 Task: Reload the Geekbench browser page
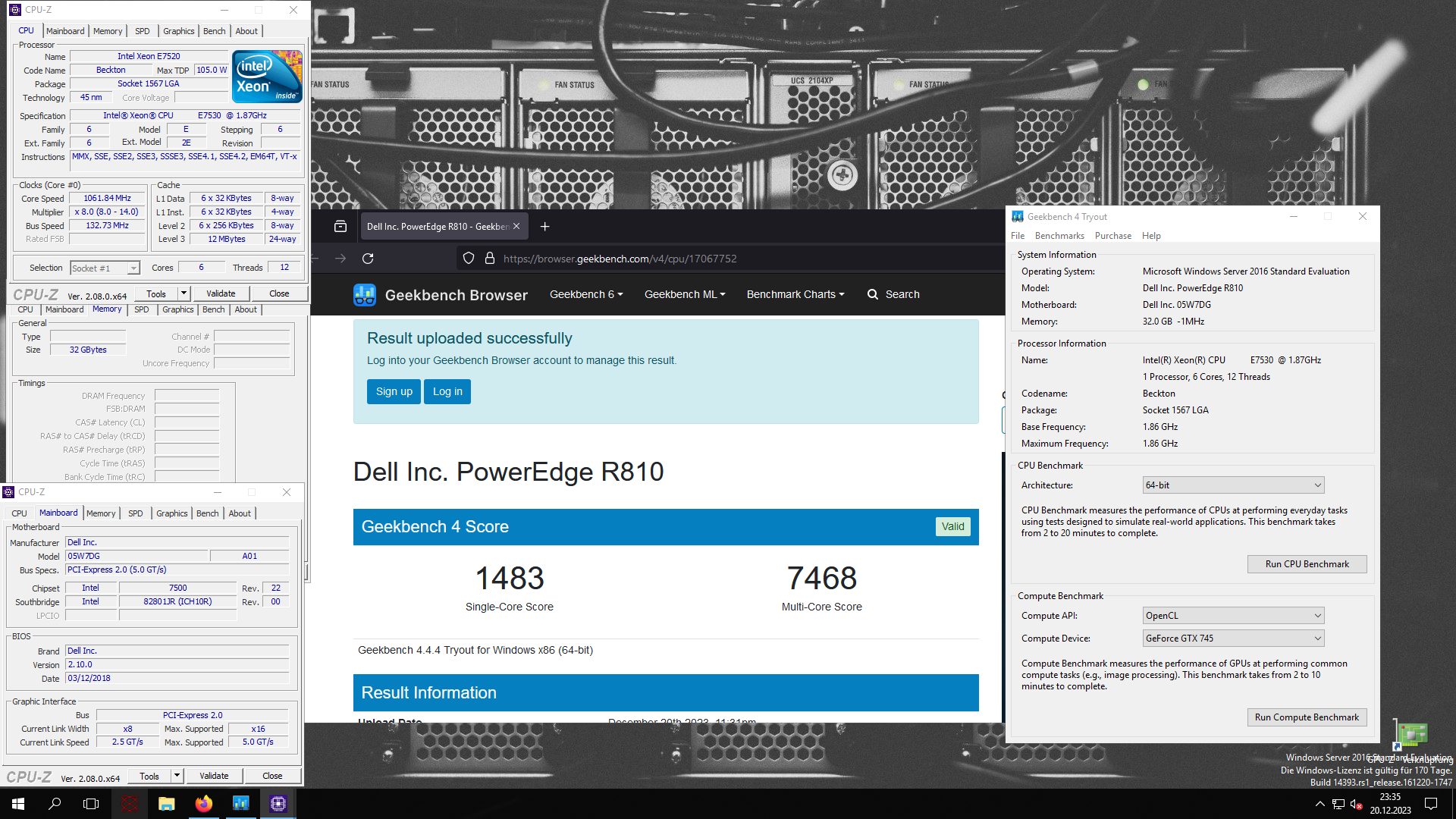pos(368,259)
